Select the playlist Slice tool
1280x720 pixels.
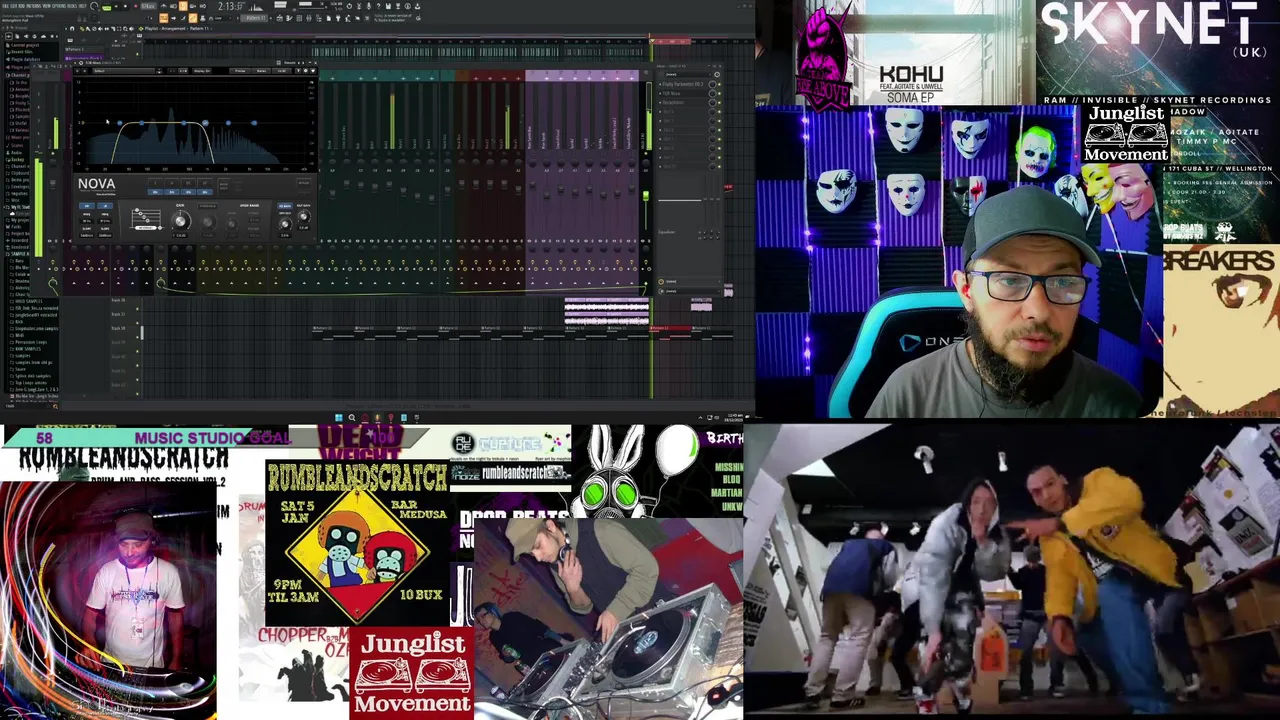coord(113,29)
